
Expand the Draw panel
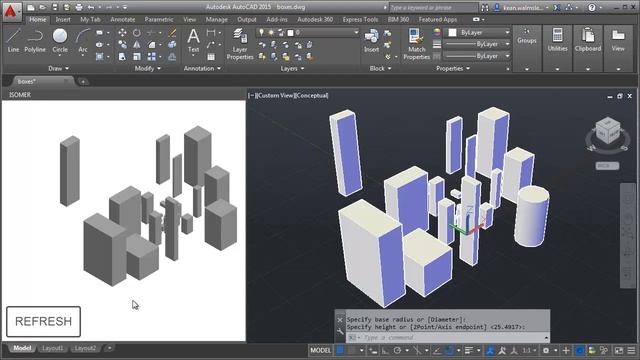(x=58, y=69)
